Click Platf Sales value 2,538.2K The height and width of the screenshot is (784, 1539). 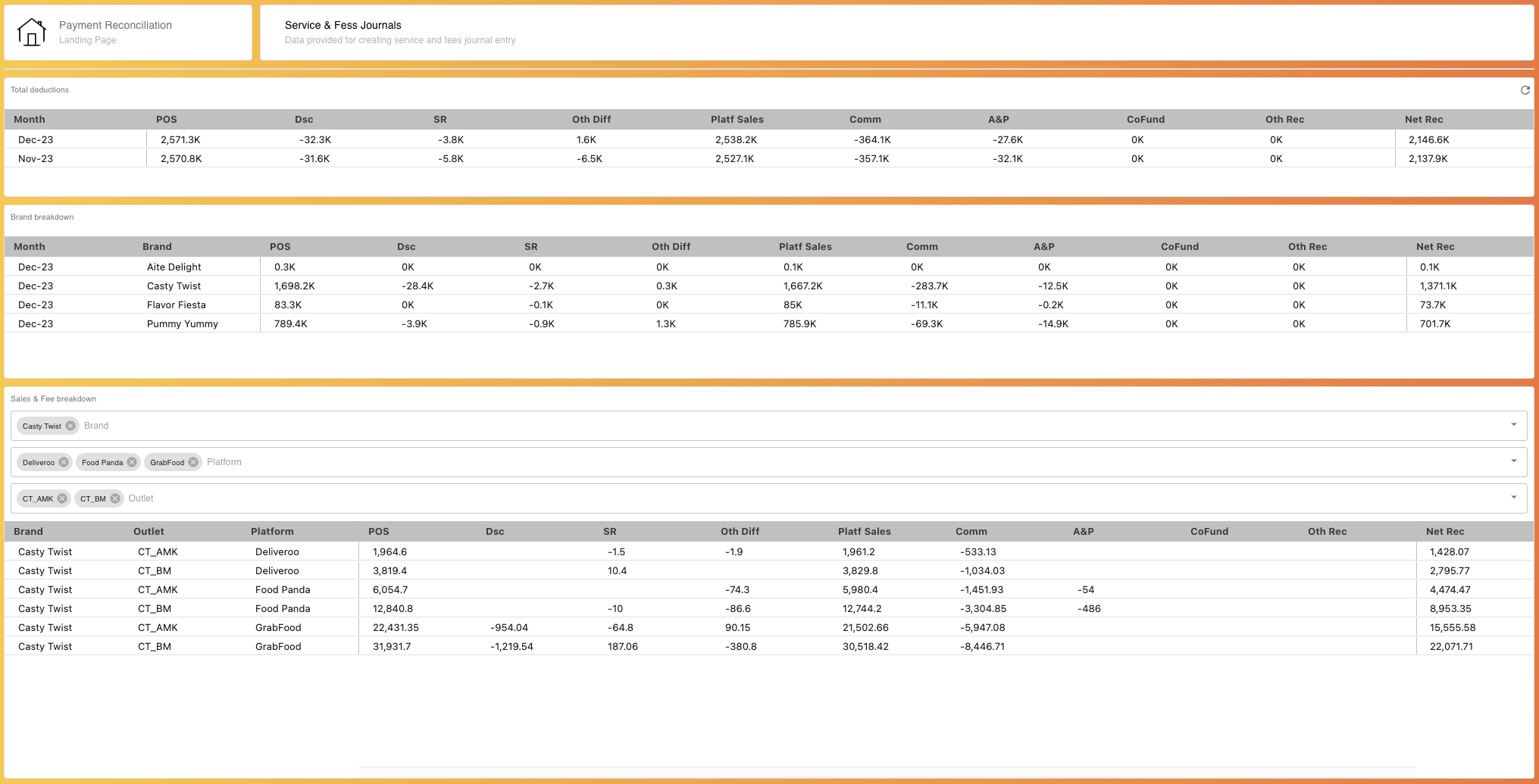[x=736, y=139]
